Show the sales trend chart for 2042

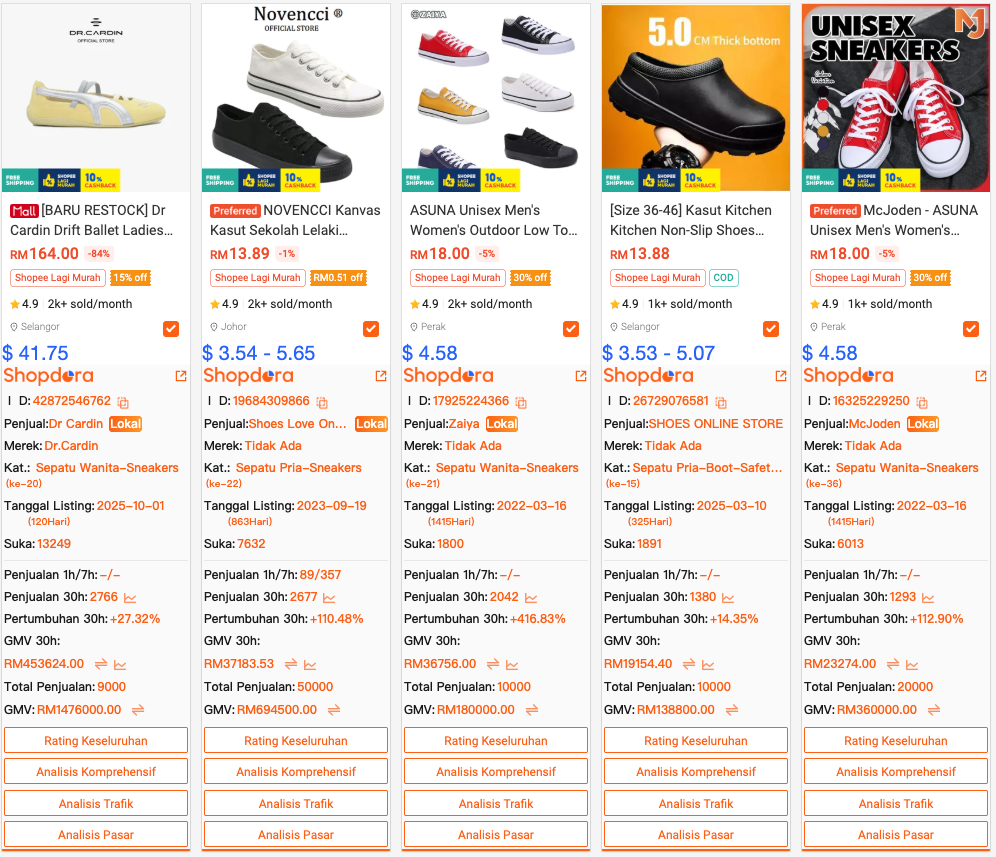531,598
